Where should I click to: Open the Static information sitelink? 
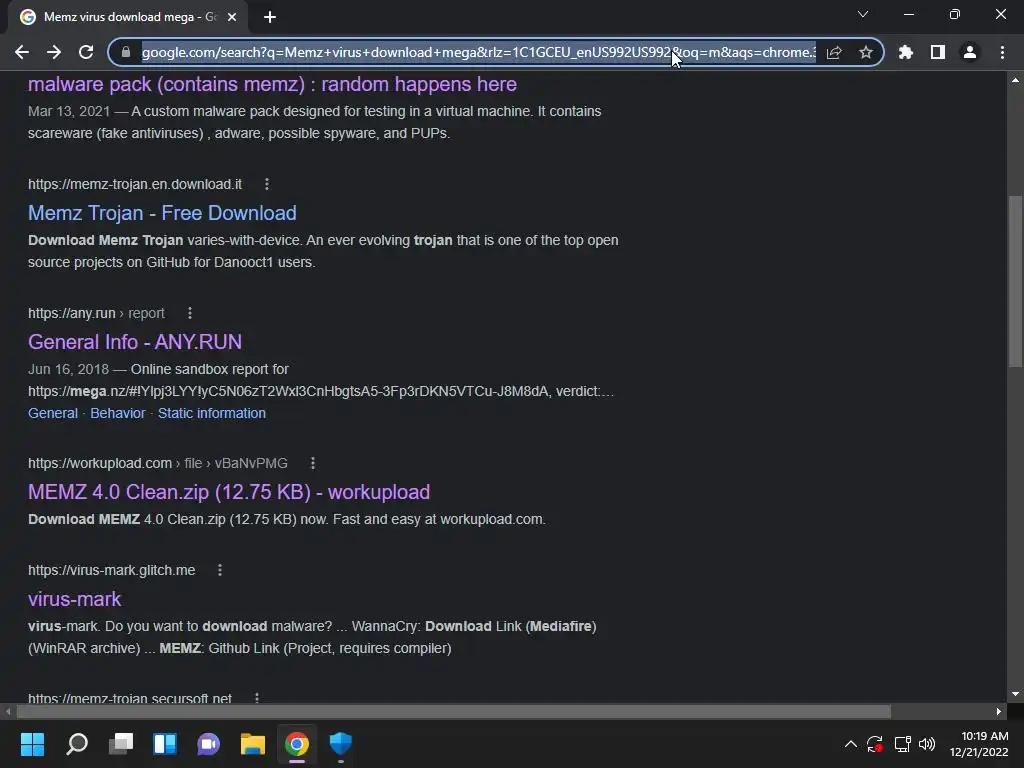click(x=212, y=413)
